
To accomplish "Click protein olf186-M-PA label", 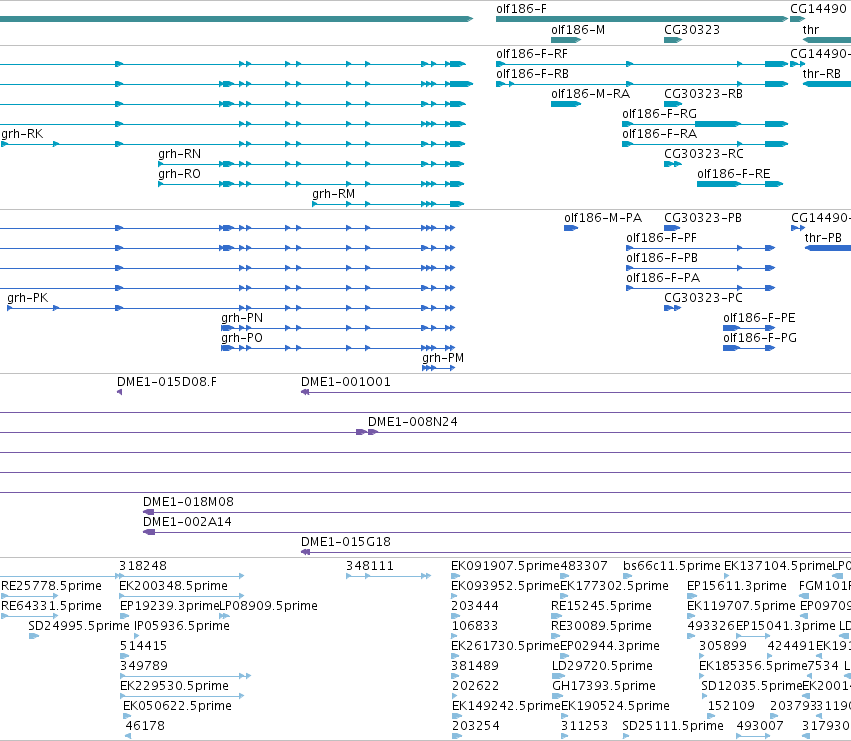I will (603, 218).
